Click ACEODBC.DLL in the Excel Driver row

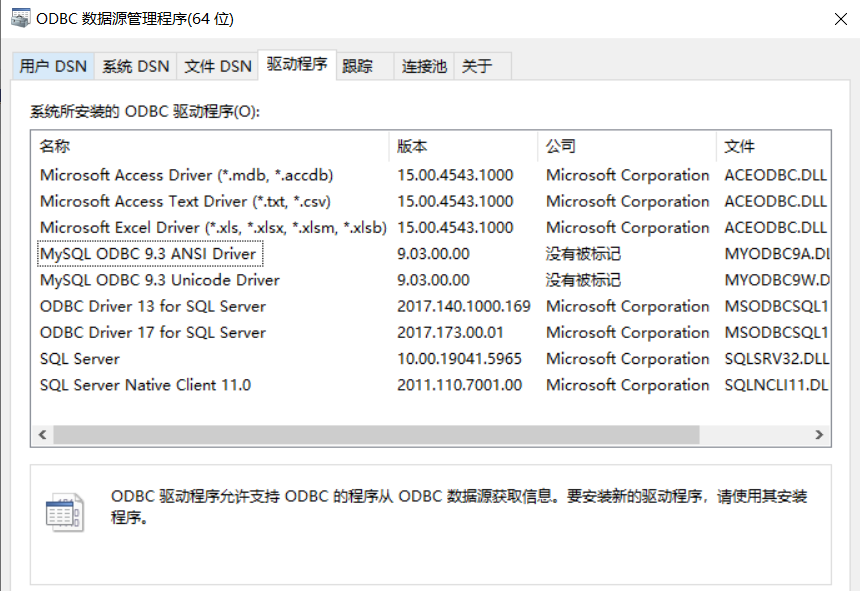tap(776, 228)
